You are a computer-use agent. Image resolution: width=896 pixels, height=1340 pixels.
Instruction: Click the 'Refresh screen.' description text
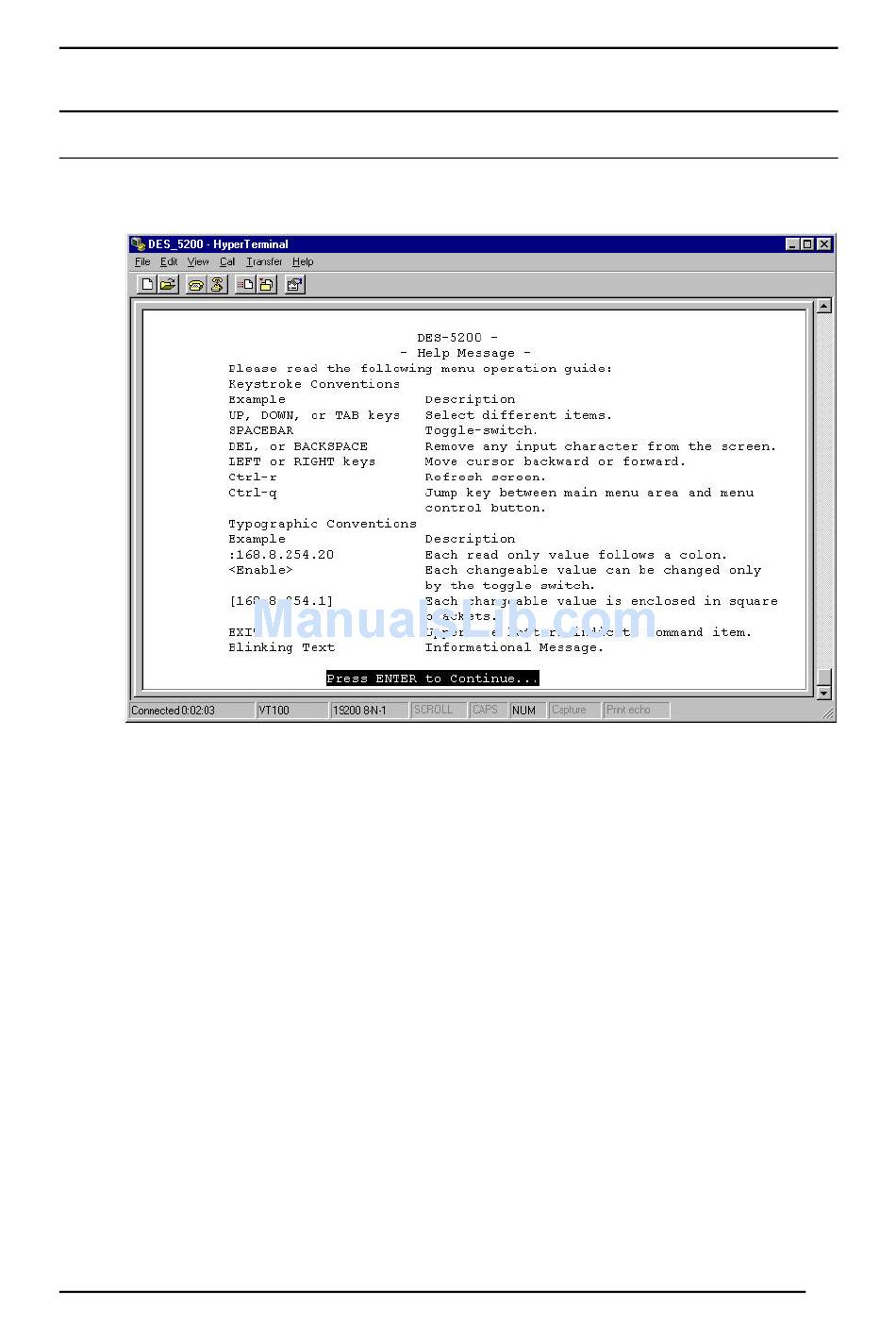(x=485, y=477)
